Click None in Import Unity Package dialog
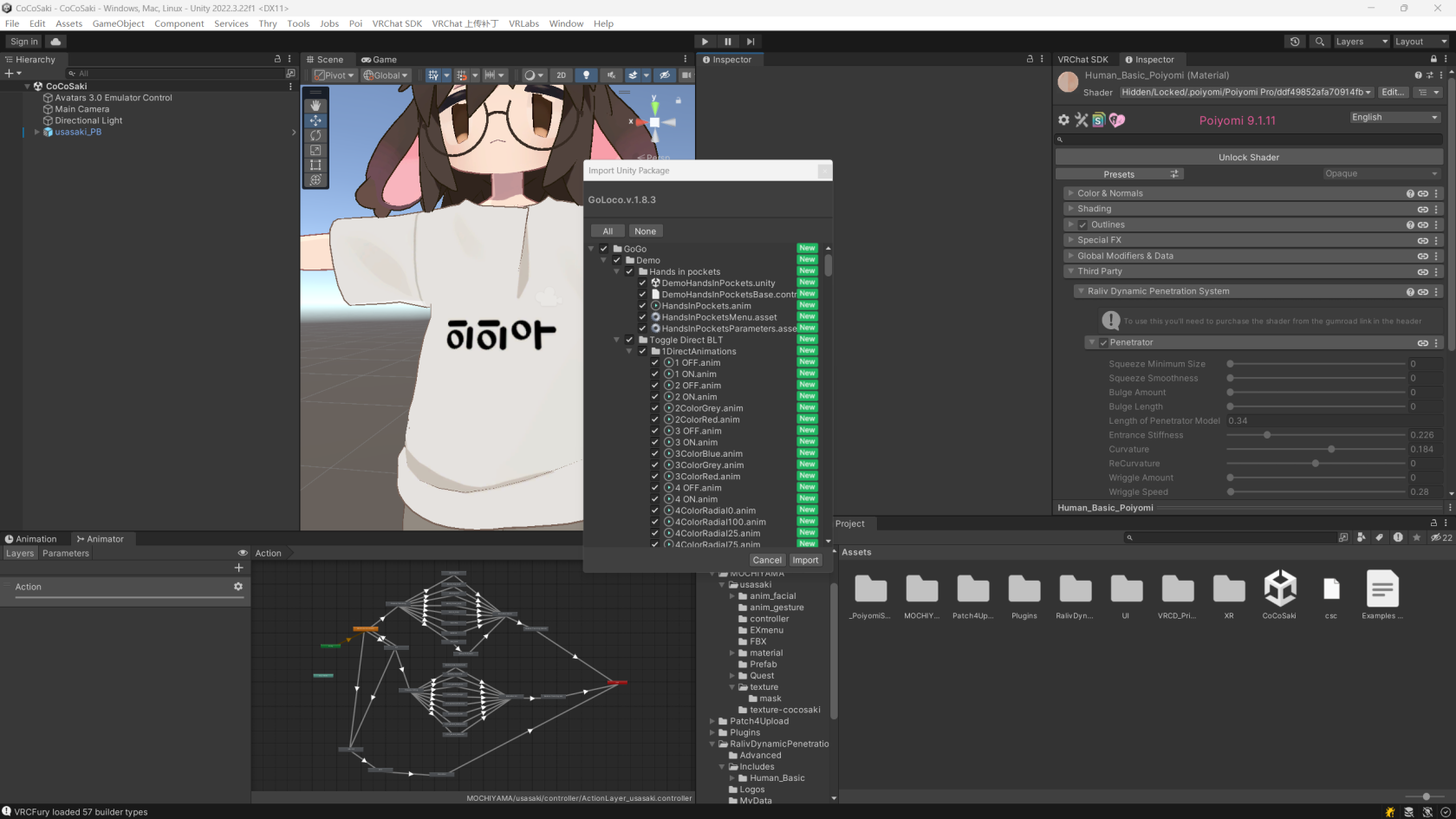Viewport: 1456px width, 819px height. pyautogui.click(x=645, y=231)
